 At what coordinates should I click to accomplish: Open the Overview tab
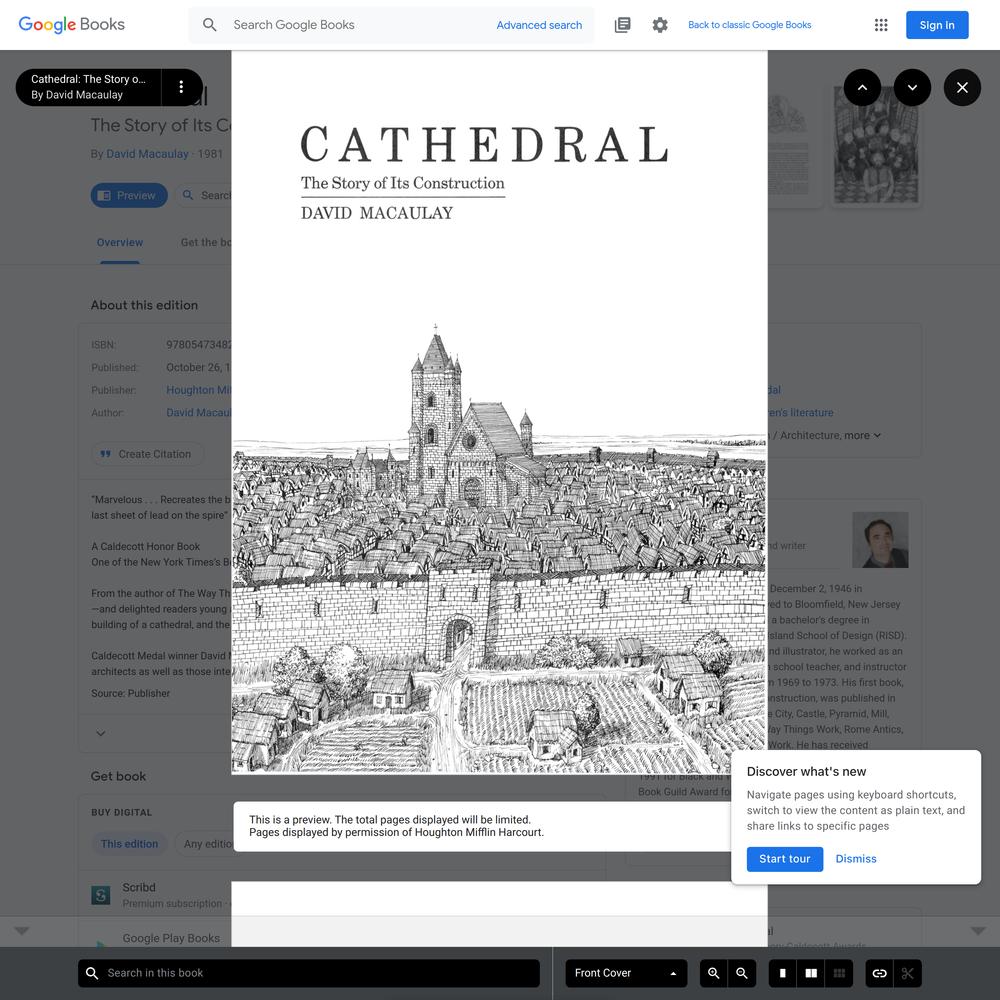click(120, 242)
